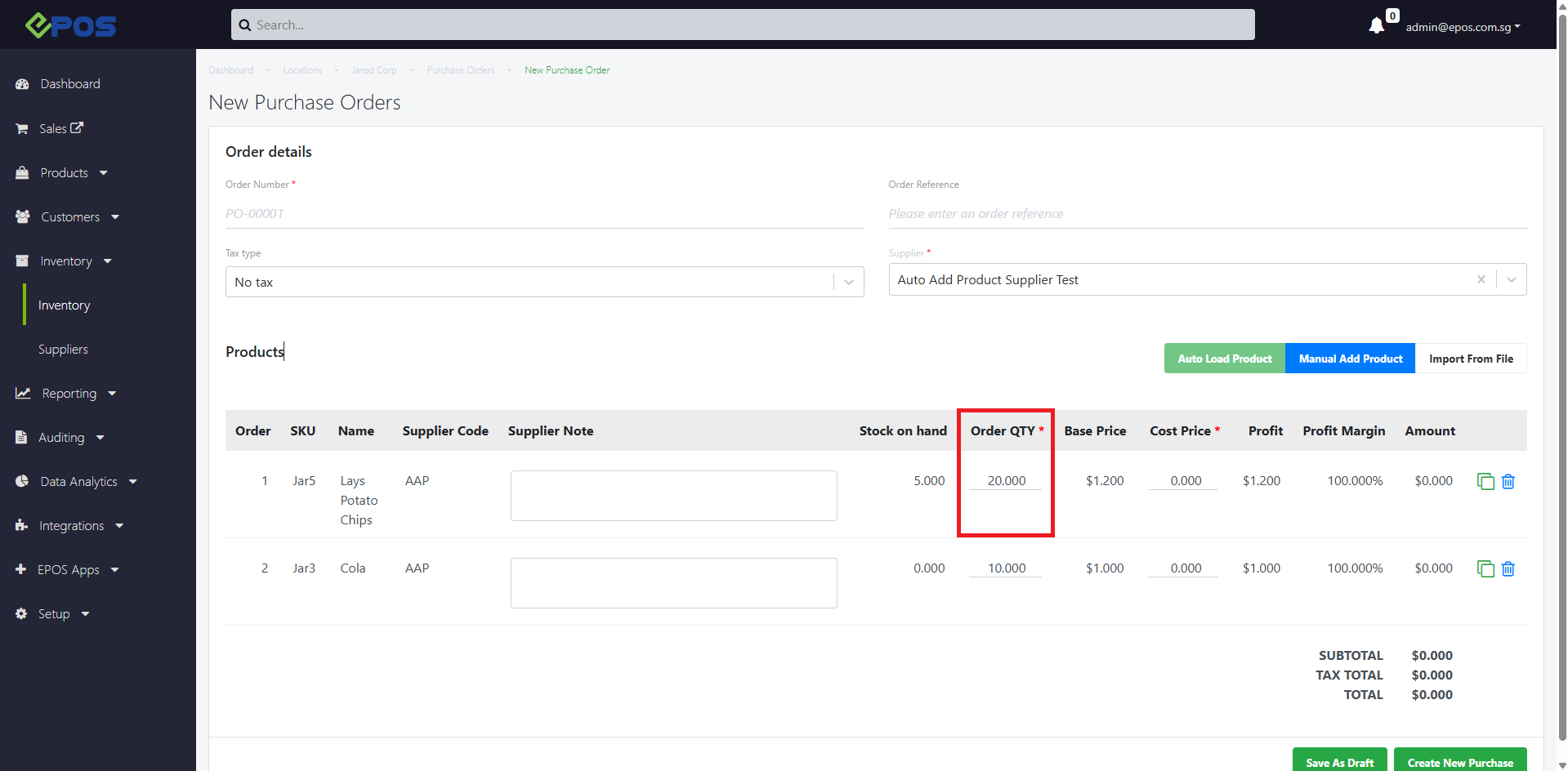Image resolution: width=1568 pixels, height=771 pixels.
Task: Click the copy icon for Cola row
Action: tap(1485, 569)
